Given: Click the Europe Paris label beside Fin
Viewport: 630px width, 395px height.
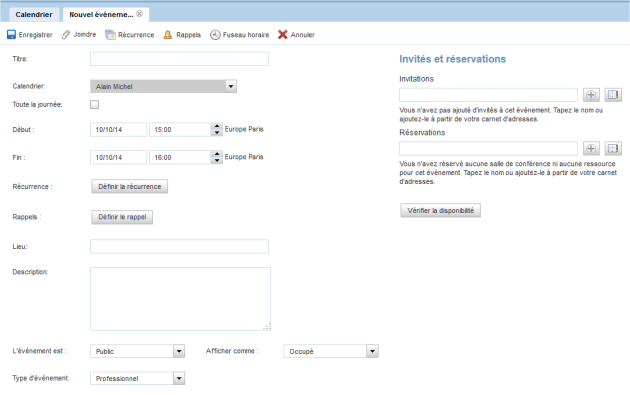Looking at the screenshot, I should point(244,157).
